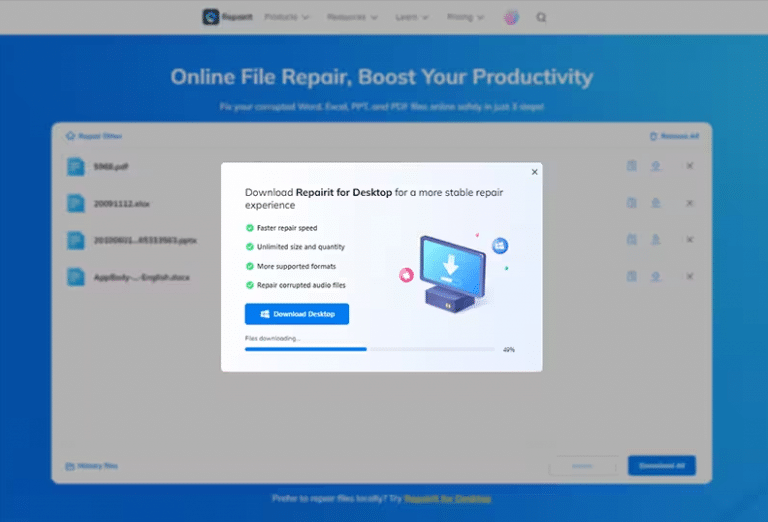Follow the Repairit for Desktop link at bottom
768x522 pixels.
(x=447, y=497)
